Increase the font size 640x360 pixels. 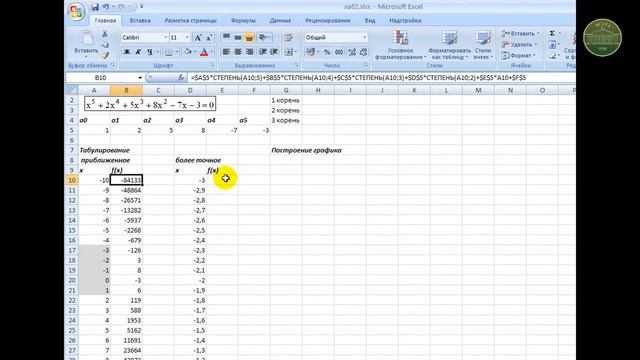tap(198, 38)
